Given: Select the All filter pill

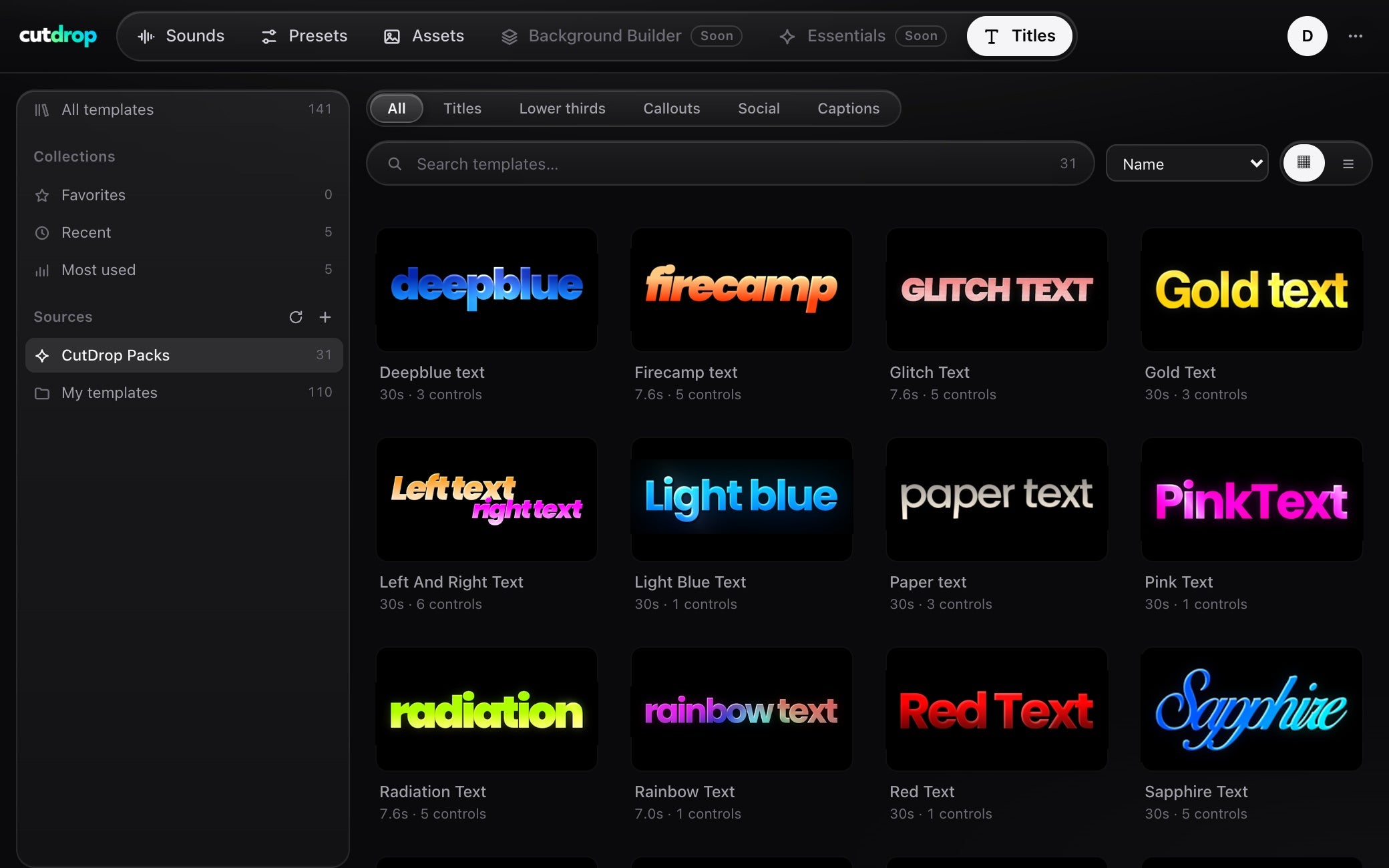Looking at the screenshot, I should 397,108.
